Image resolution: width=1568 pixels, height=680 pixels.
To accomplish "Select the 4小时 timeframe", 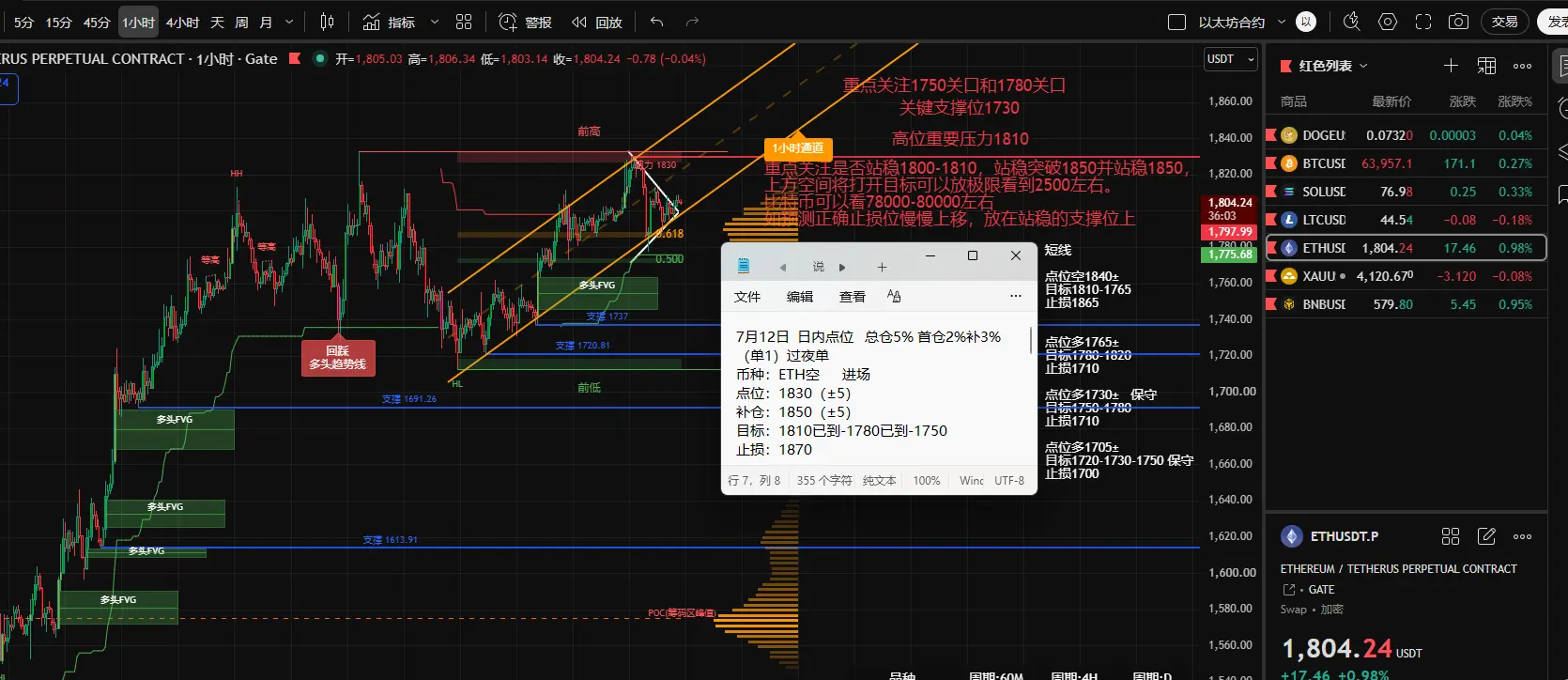I will (182, 22).
